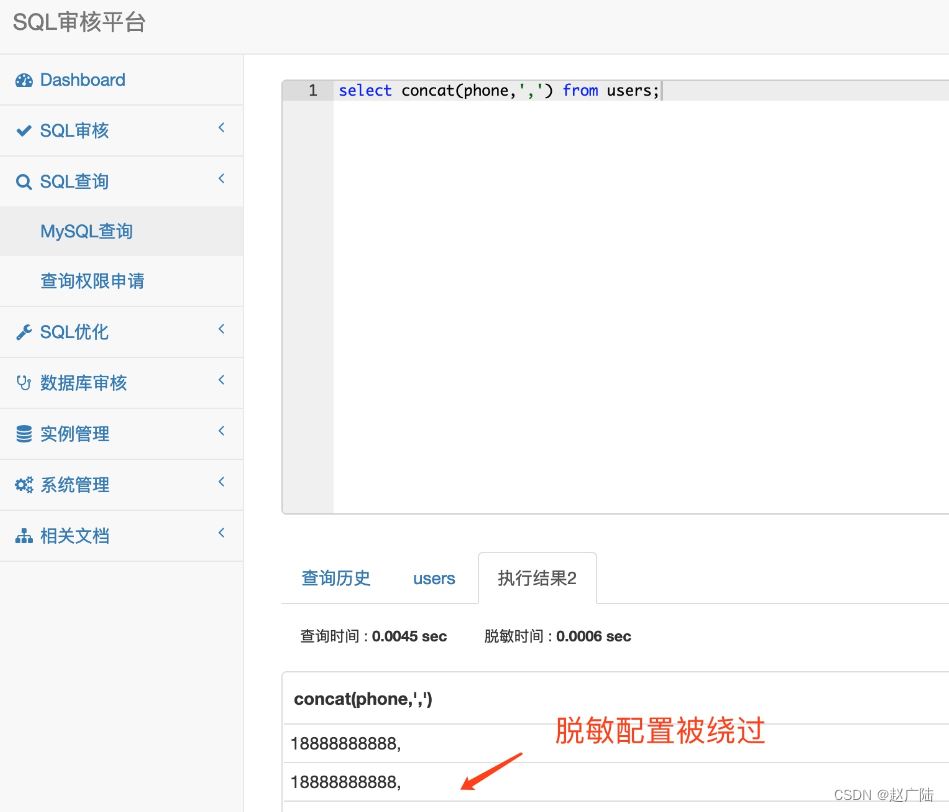Switch to the users tab
The image size is (949, 812).
[434, 578]
